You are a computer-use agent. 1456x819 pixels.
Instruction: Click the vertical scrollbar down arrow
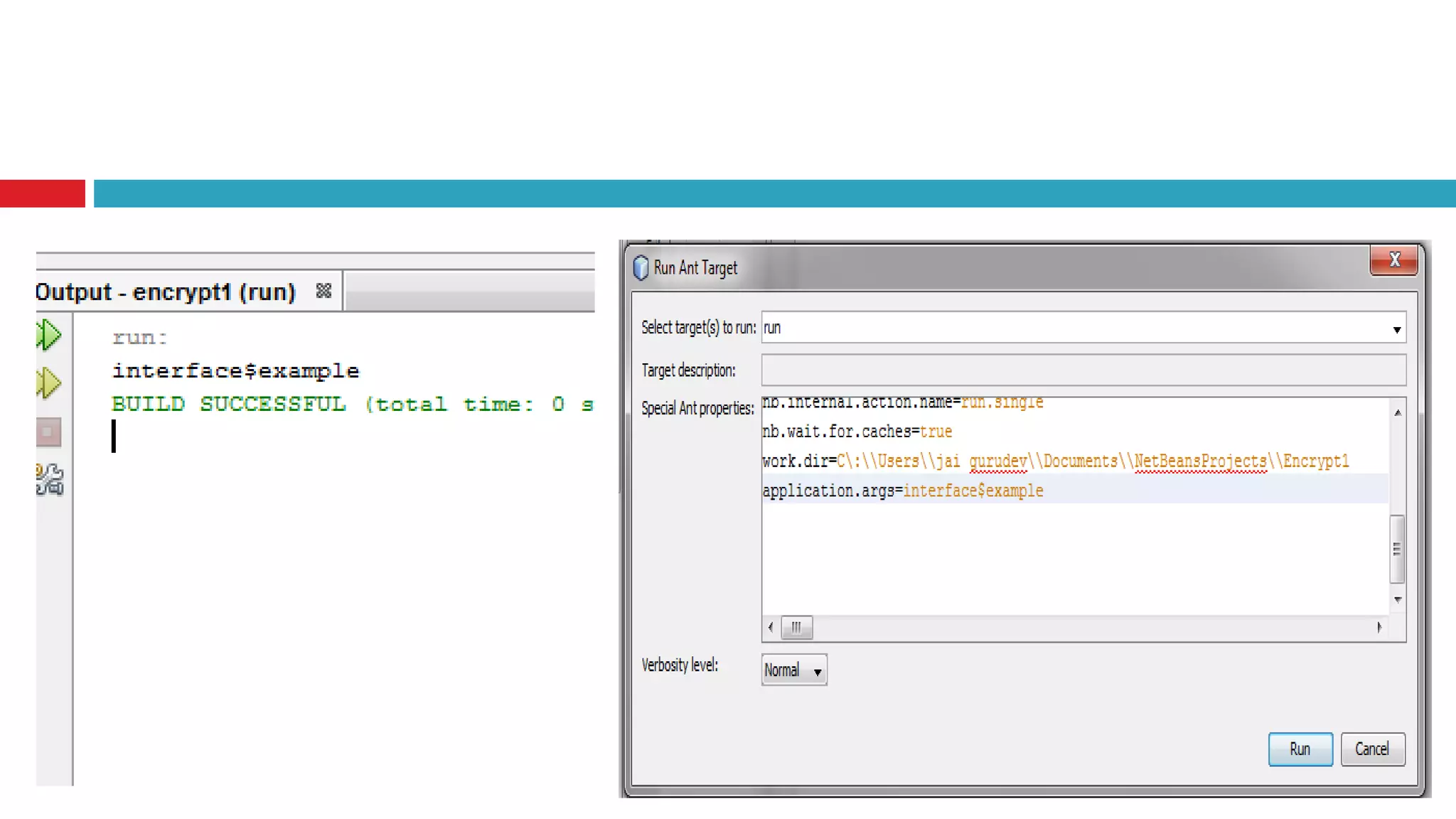[1398, 600]
